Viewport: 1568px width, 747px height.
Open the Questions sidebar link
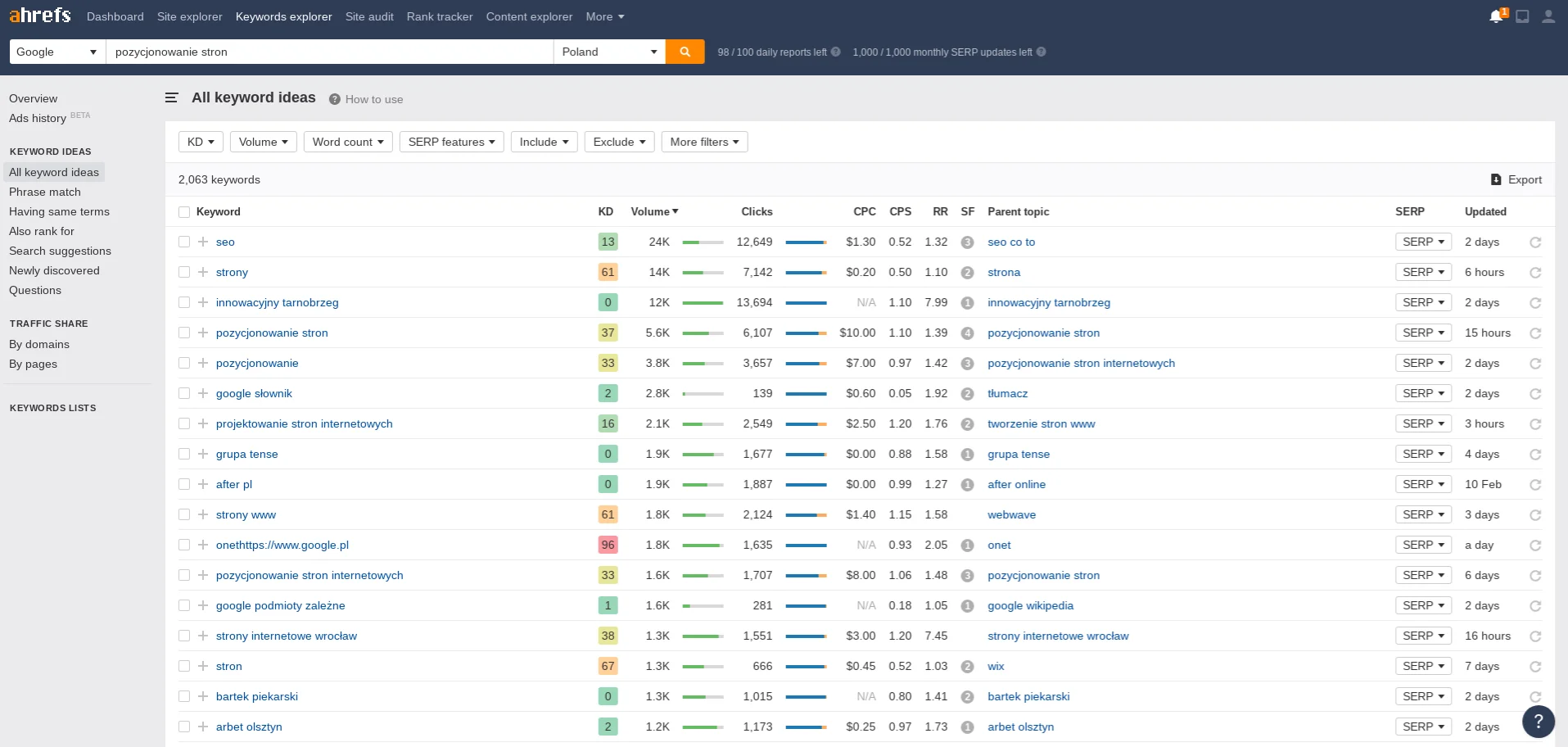[x=35, y=290]
